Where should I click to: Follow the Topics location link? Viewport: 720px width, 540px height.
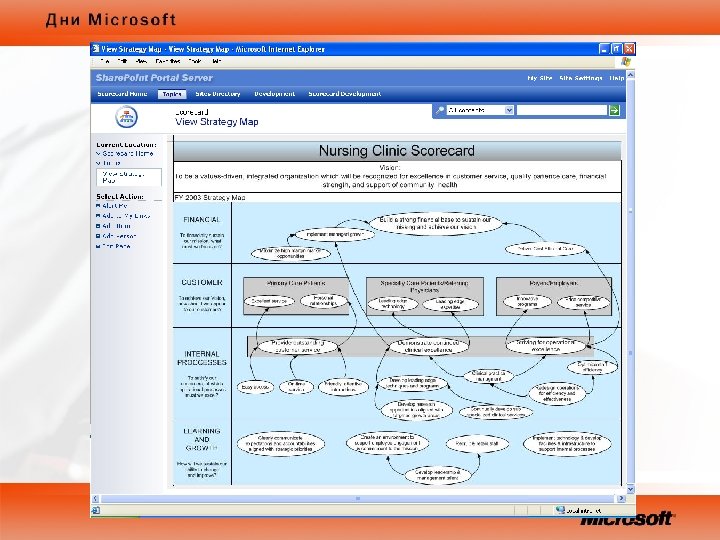pyautogui.click(x=112, y=163)
